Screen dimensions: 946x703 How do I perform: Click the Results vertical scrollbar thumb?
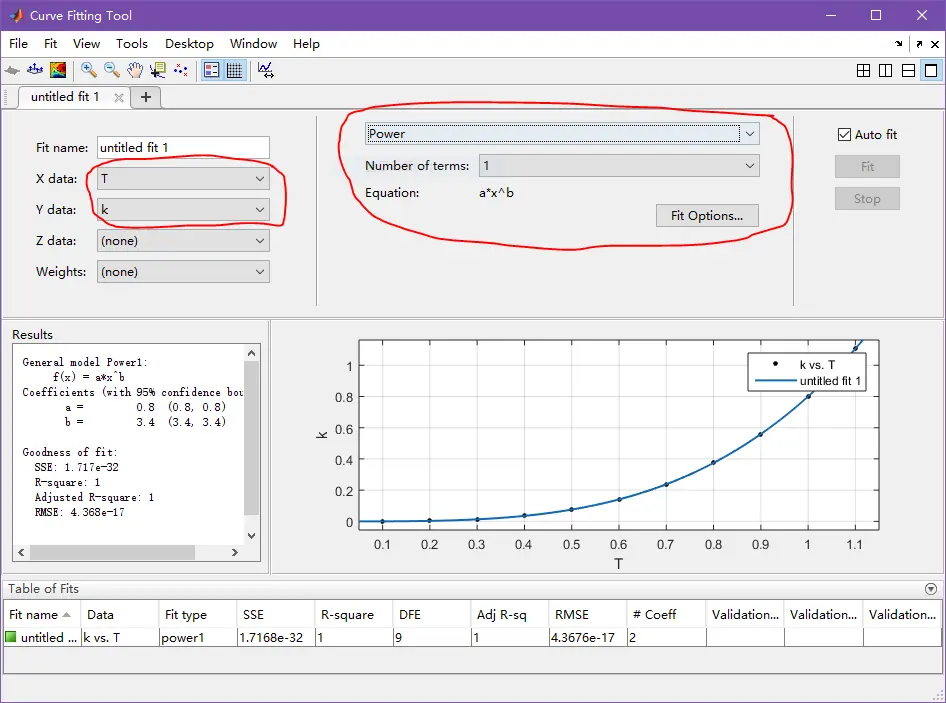(x=252, y=437)
